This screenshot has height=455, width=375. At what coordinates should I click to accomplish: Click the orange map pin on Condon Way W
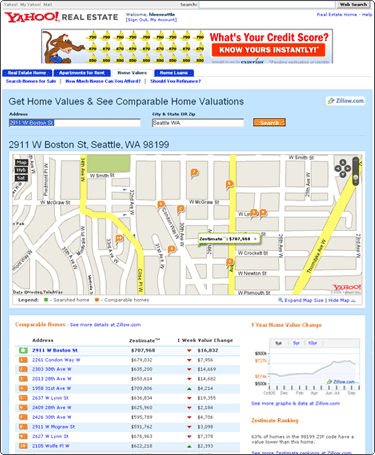click(x=161, y=205)
